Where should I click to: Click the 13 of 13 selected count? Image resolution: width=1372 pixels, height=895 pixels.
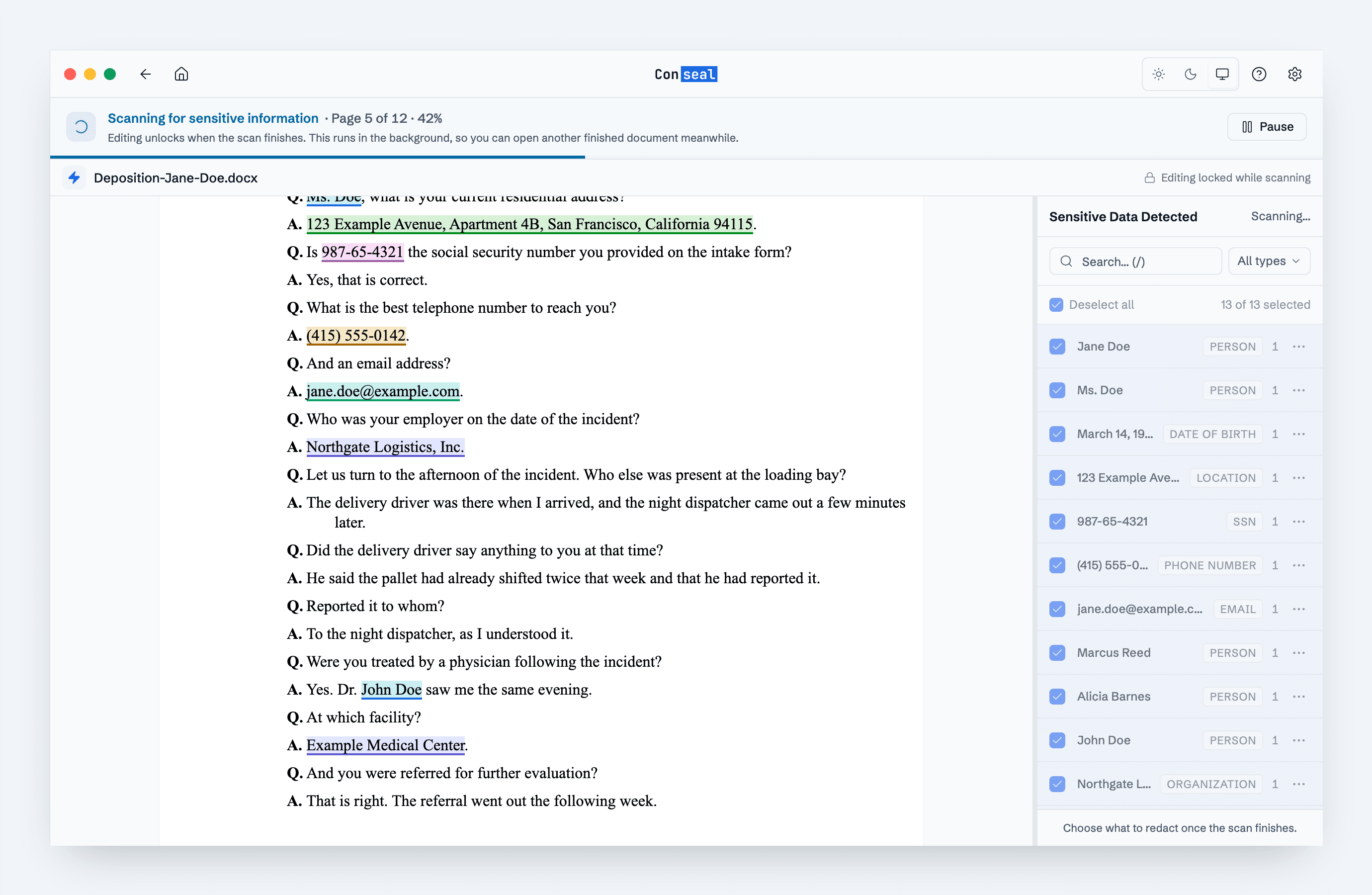pyautogui.click(x=1265, y=304)
